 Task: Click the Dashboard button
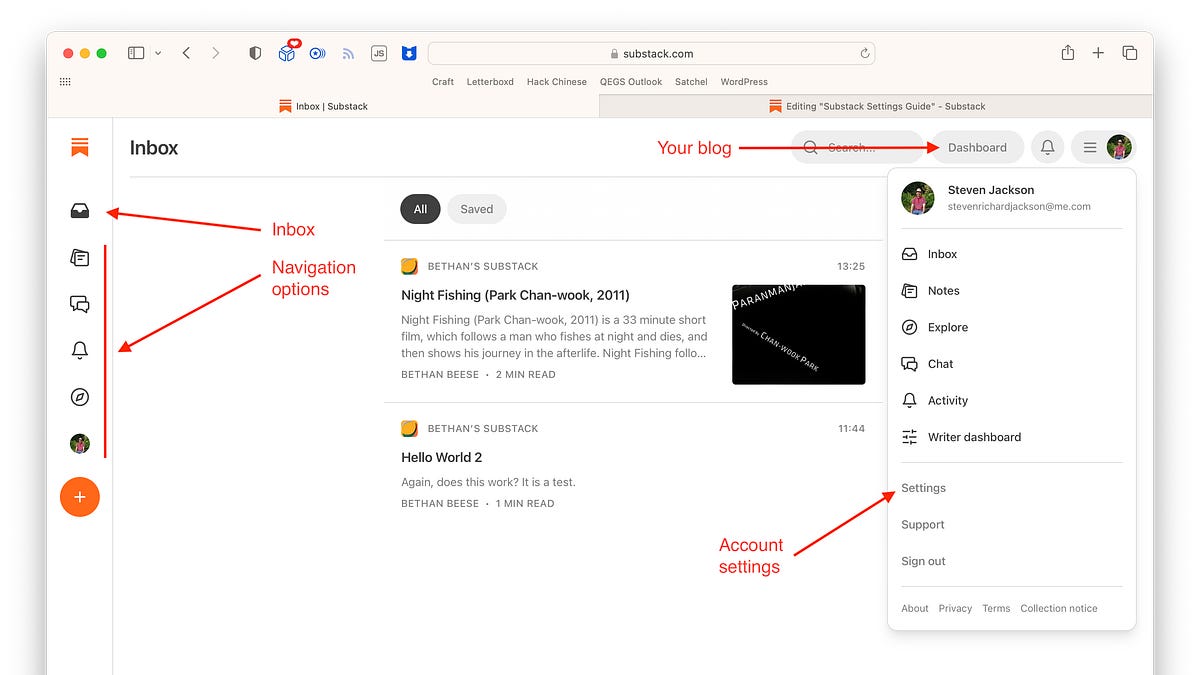pyautogui.click(x=977, y=147)
